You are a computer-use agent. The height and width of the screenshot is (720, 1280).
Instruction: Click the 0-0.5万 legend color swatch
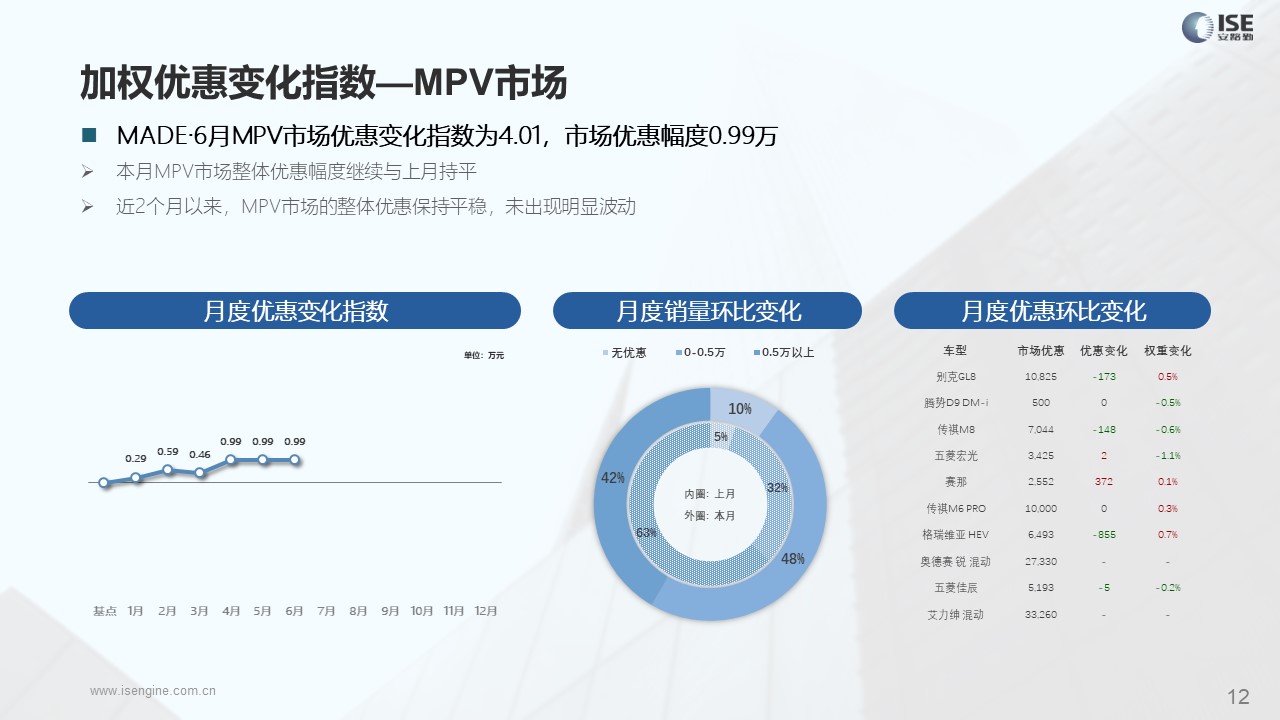(x=679, y=353)
